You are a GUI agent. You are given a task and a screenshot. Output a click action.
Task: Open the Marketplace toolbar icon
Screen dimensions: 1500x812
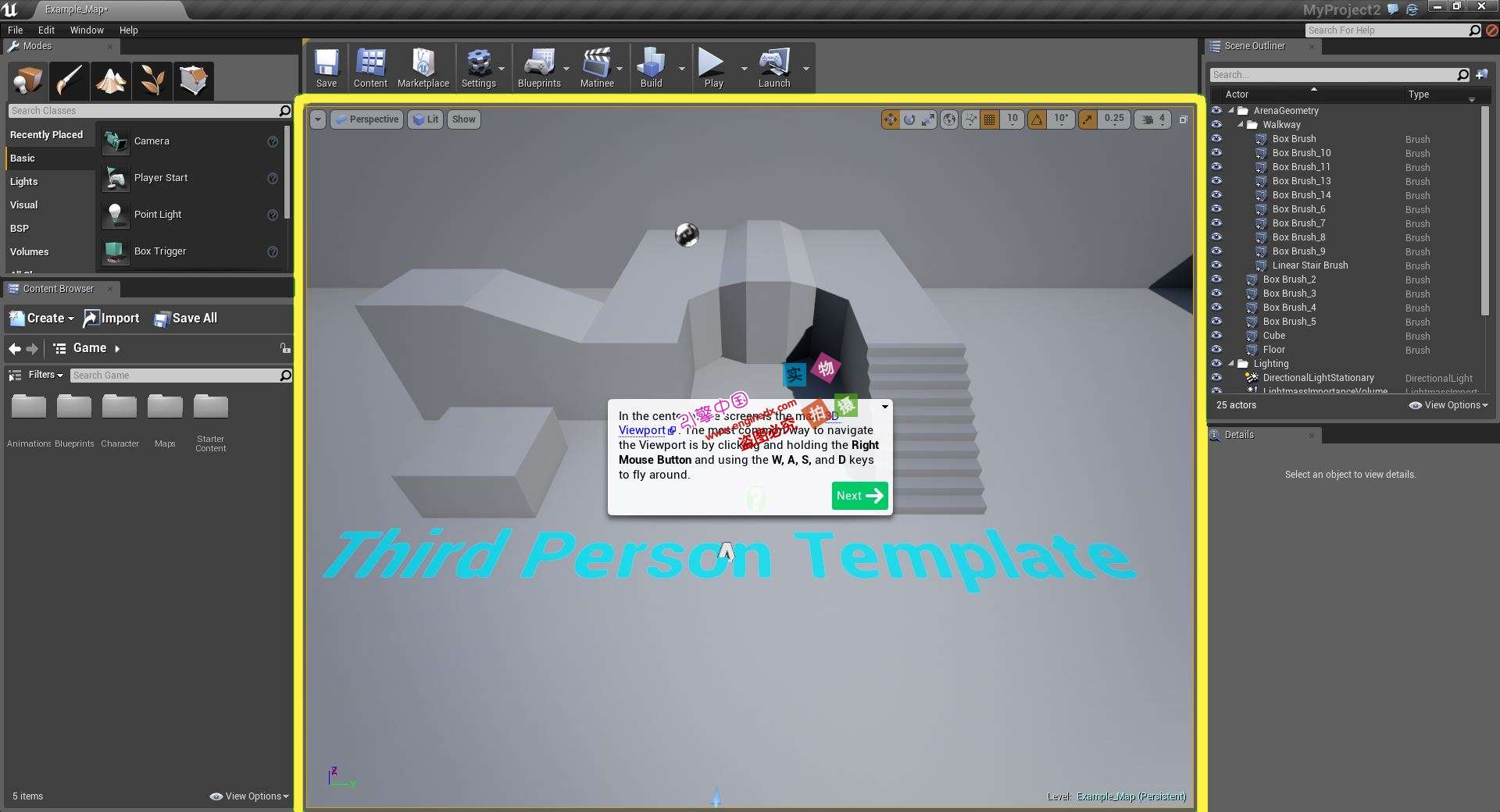pyautogui.click(x=423, y=67)
